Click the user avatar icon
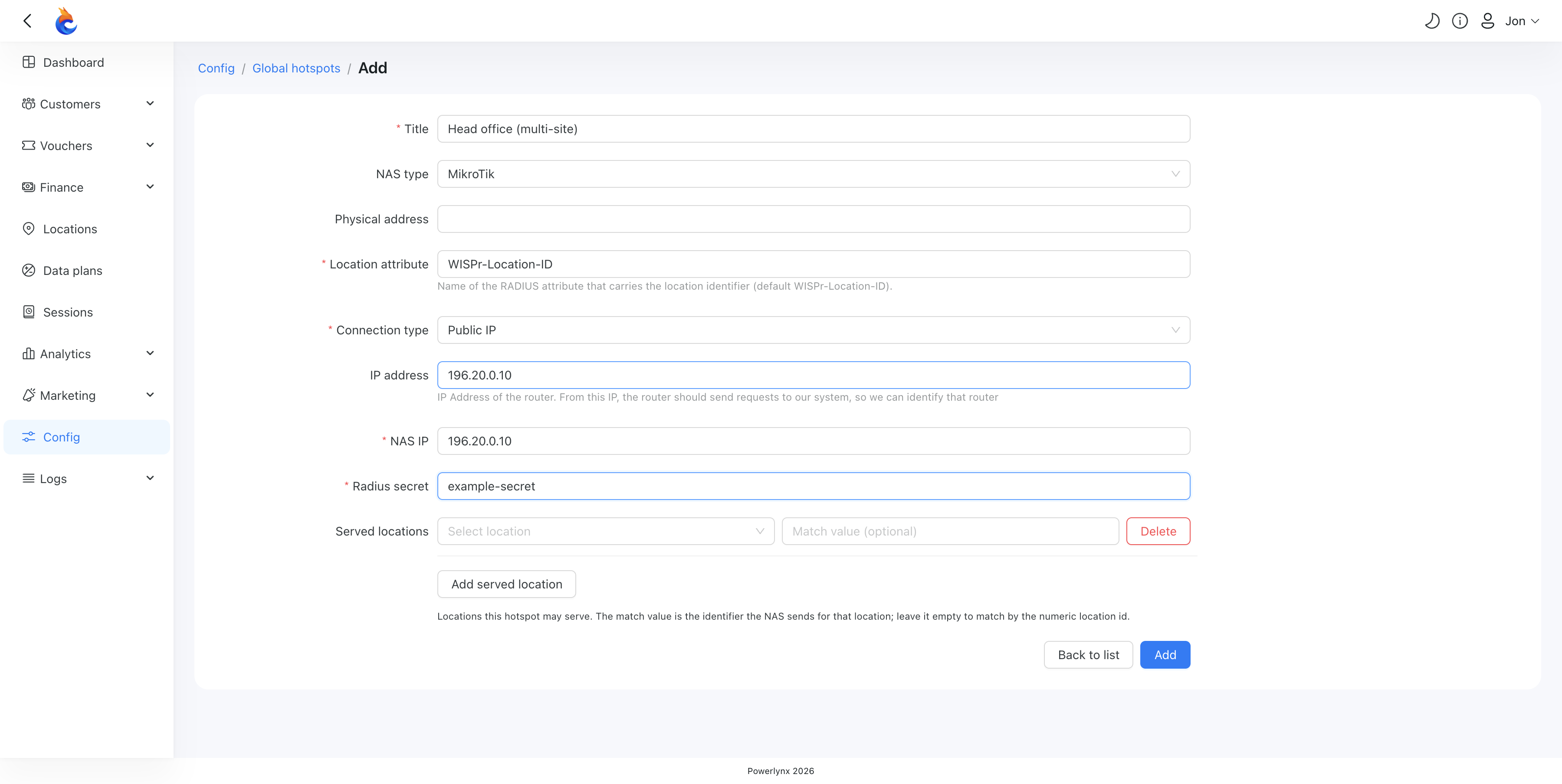This screenshot has width=1562, height=784. [x=1487, y=21]
